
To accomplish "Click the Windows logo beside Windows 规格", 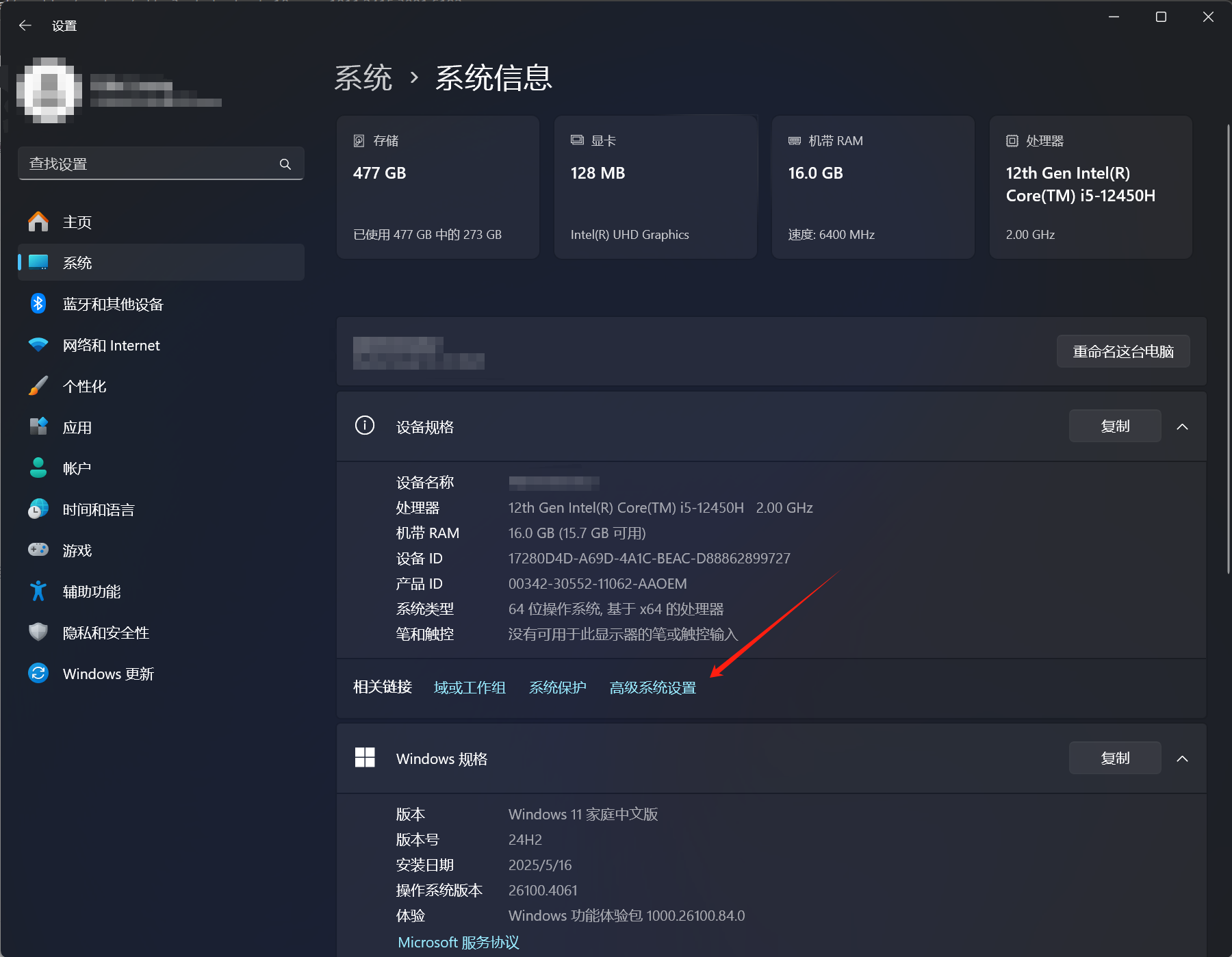I will click(x=365, y=758).
